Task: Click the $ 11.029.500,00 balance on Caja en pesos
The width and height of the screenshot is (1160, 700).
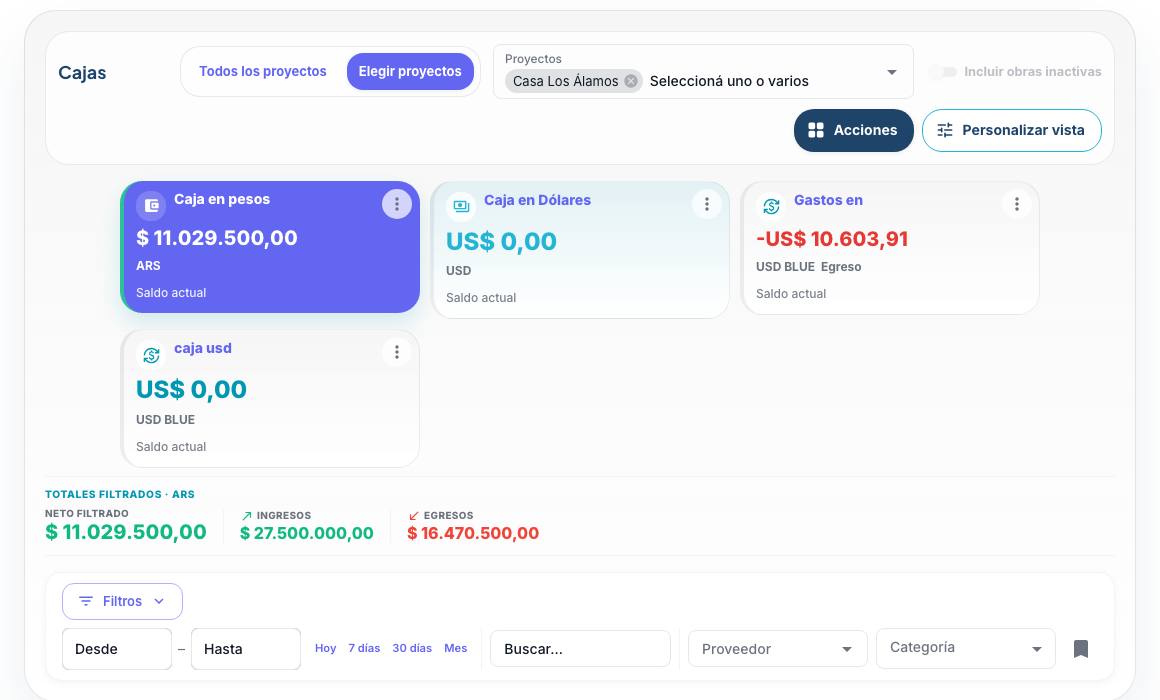Action: pos(217,238)
